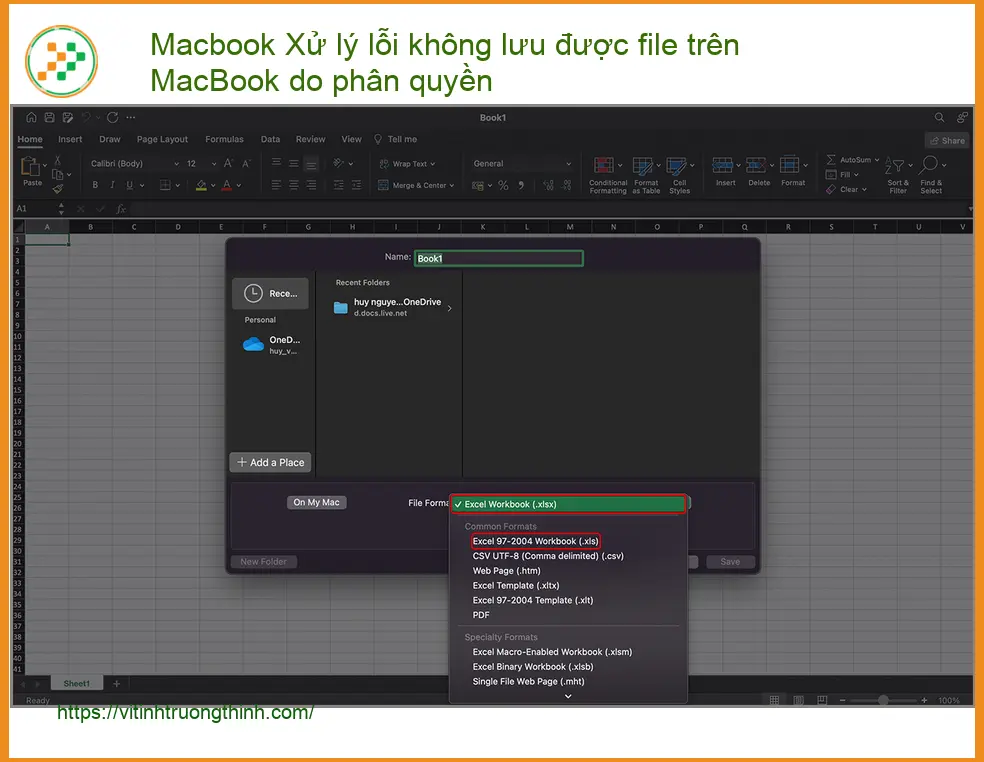Increase font size with larger A
The image size is (984, 762).
pyautogui.click(x=228, y=163)
